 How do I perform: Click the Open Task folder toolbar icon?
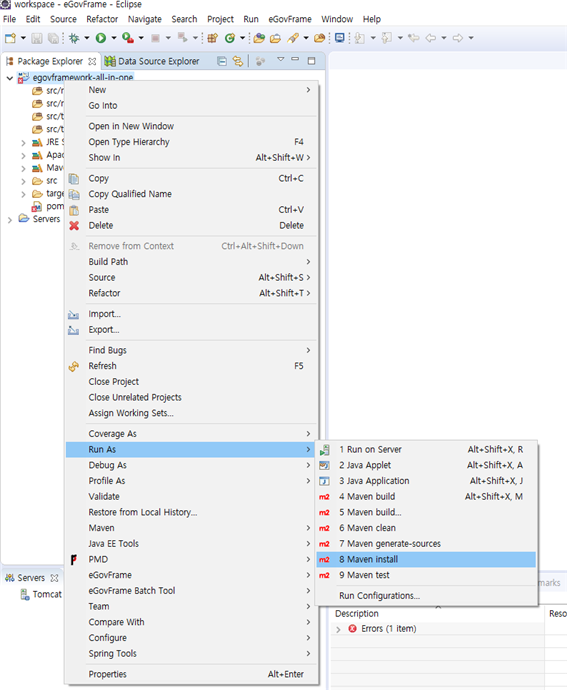coord(275,38)
